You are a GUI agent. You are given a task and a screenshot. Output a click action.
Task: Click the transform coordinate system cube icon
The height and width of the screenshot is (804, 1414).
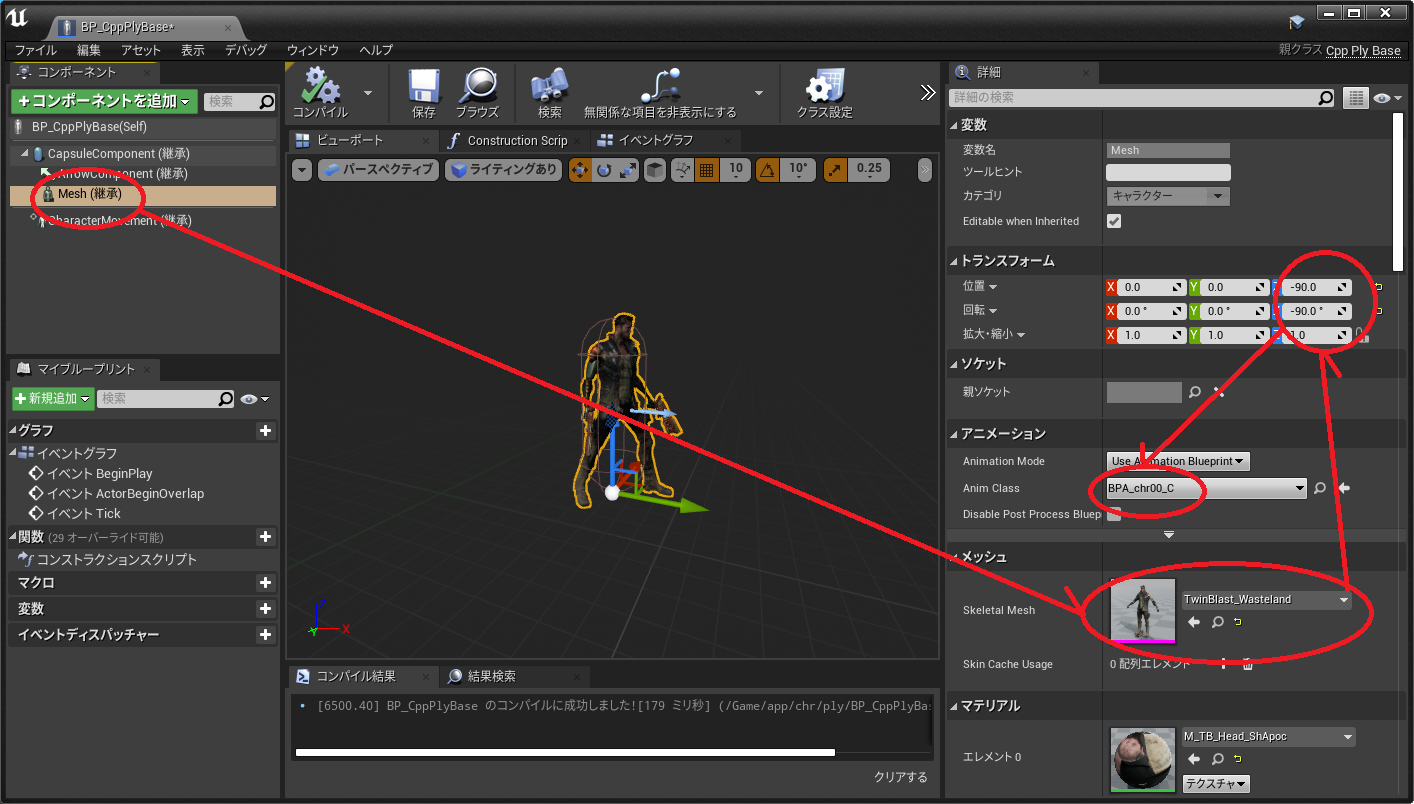655,170
